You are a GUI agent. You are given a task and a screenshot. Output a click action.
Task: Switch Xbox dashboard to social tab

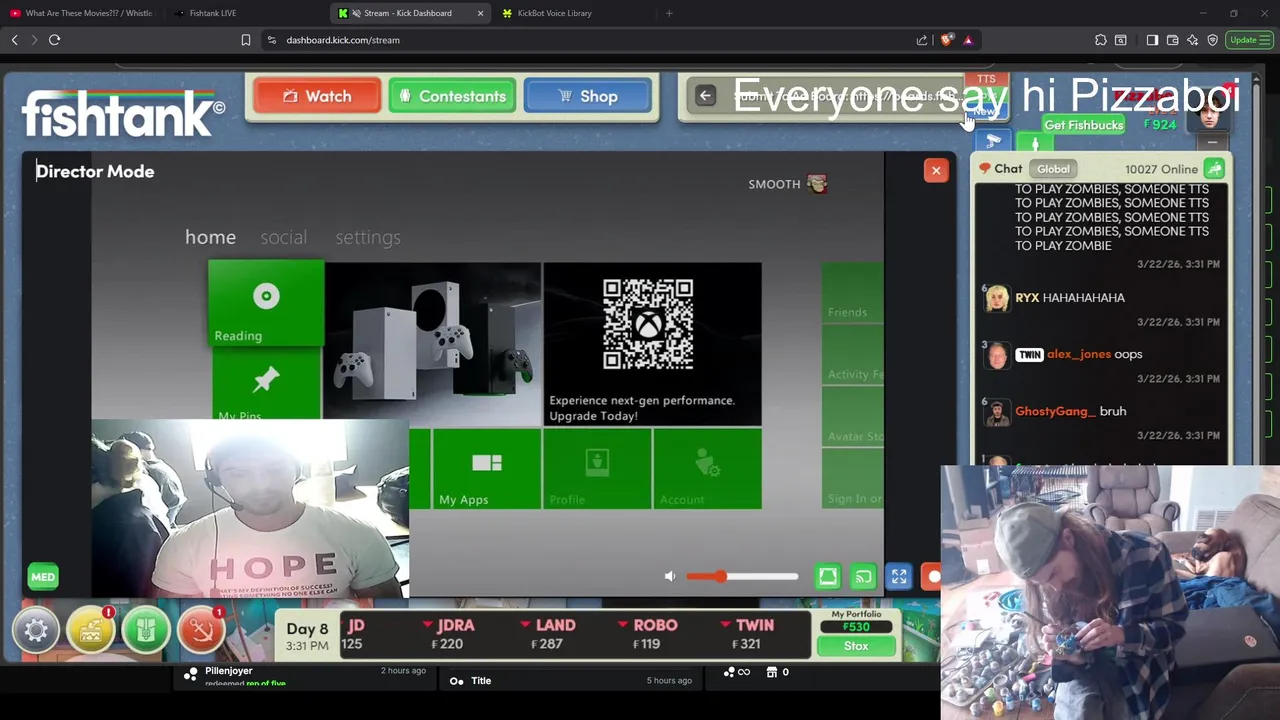click(x=283, y=237)
